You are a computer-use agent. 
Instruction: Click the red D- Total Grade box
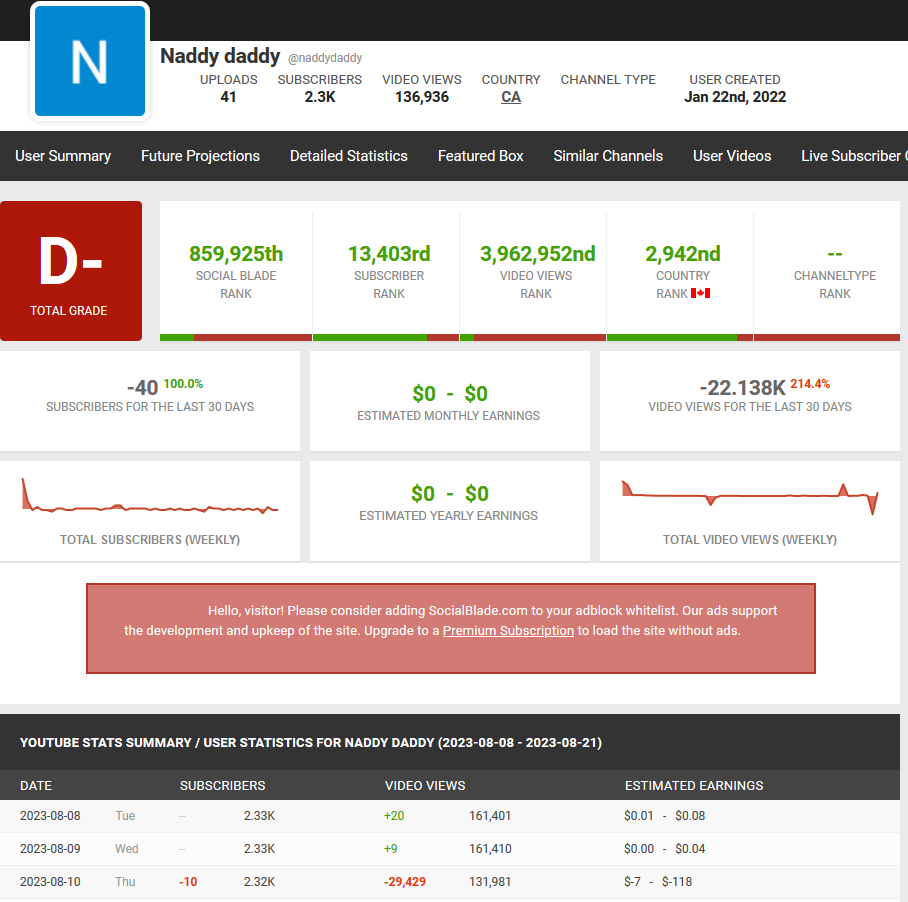pyautogui.click(x=71, y=271)
